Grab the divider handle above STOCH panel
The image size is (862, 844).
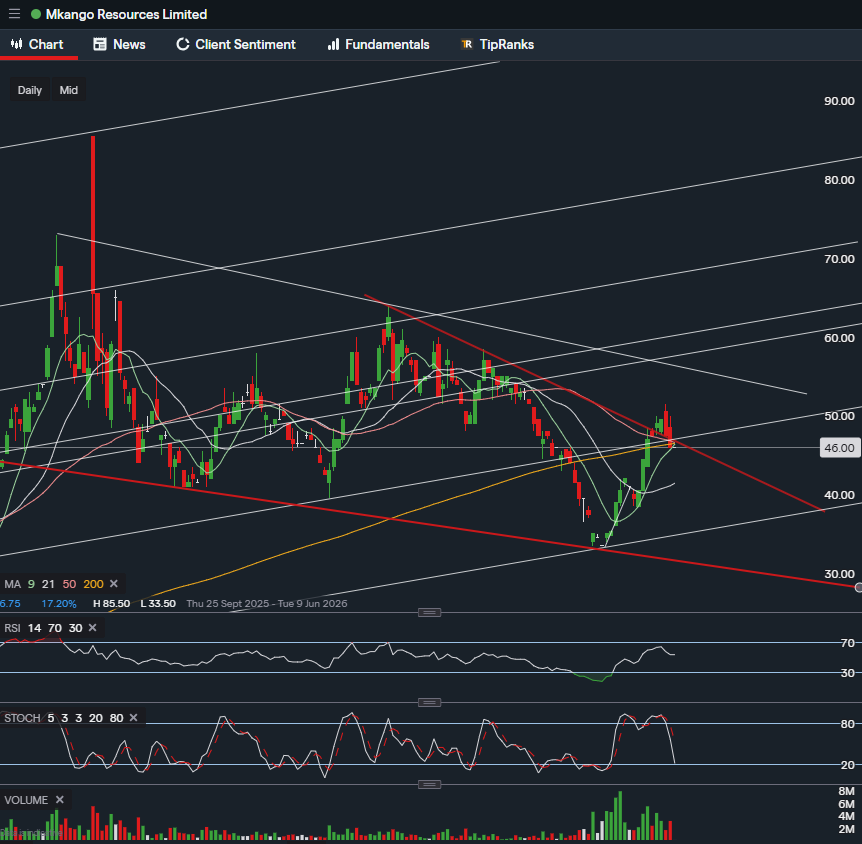pyautogui.click(x=429, y=702)
